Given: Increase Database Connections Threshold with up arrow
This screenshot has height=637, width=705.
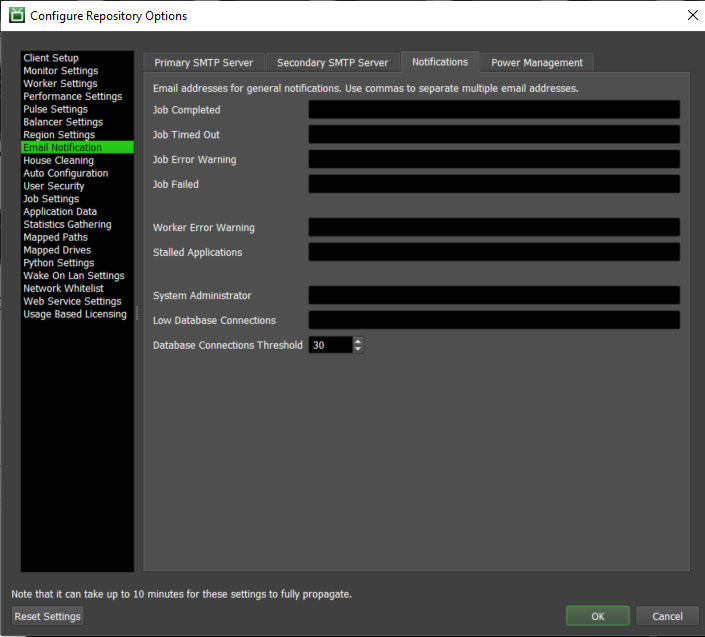Looking at the screenshot, I should click(x=359, y=340).
